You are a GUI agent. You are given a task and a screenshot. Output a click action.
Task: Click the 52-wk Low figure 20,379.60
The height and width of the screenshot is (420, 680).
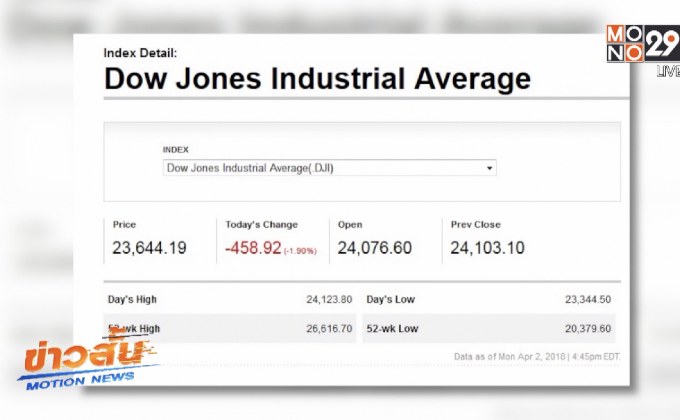click(x=587, y=328)
